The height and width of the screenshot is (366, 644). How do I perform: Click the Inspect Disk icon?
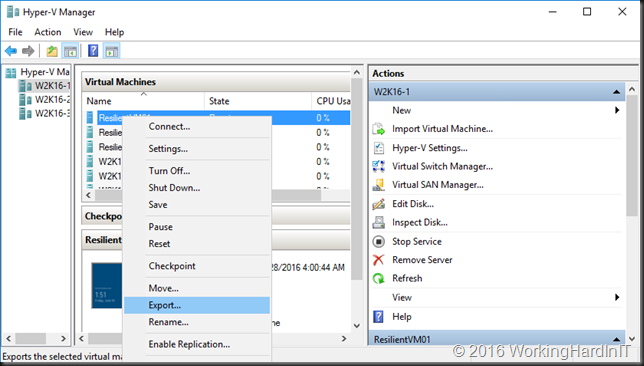click(x=378, y=223)
